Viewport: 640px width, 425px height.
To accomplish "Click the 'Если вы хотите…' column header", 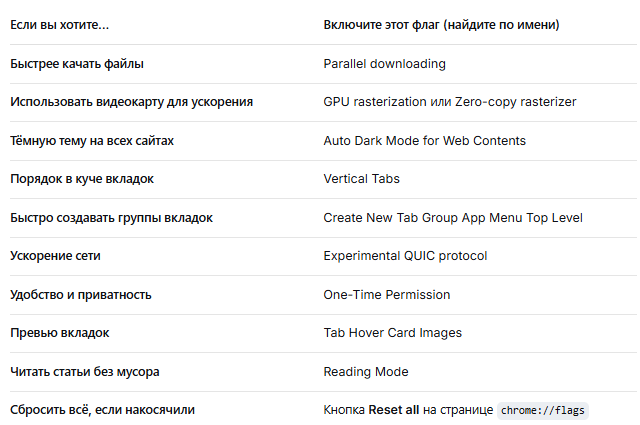I will [60, 25].
